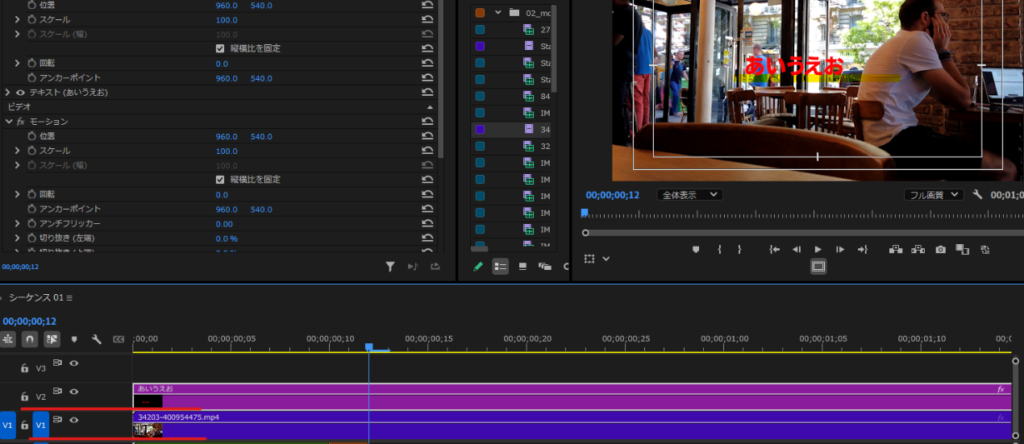
Task: Click the アンチフリッカー value 0.00
Action: [224, 224]
